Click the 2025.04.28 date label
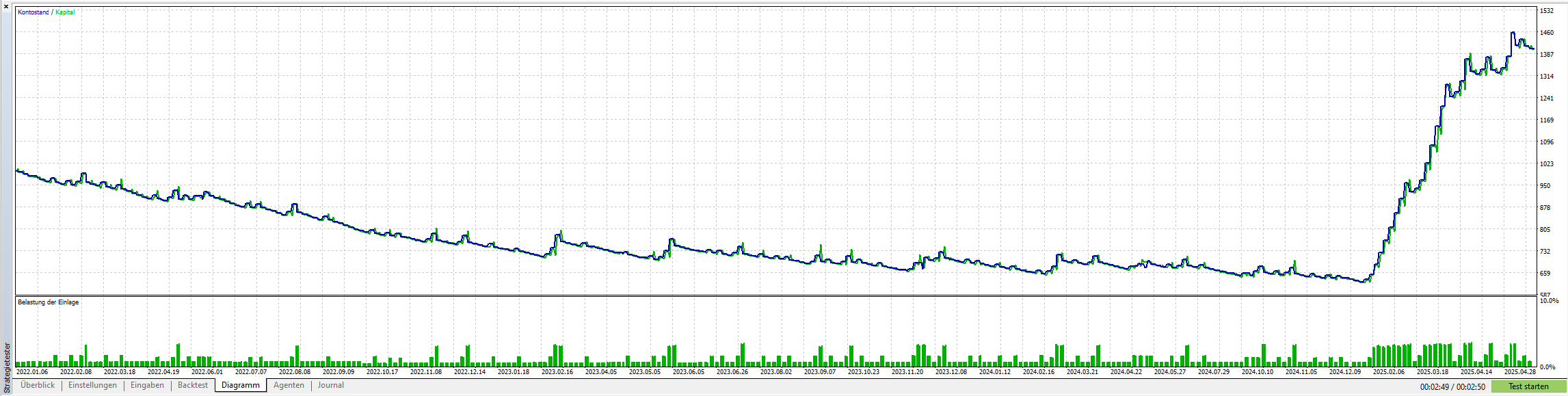This screenshot has width=1568, height=396. tap(1520, 372)
